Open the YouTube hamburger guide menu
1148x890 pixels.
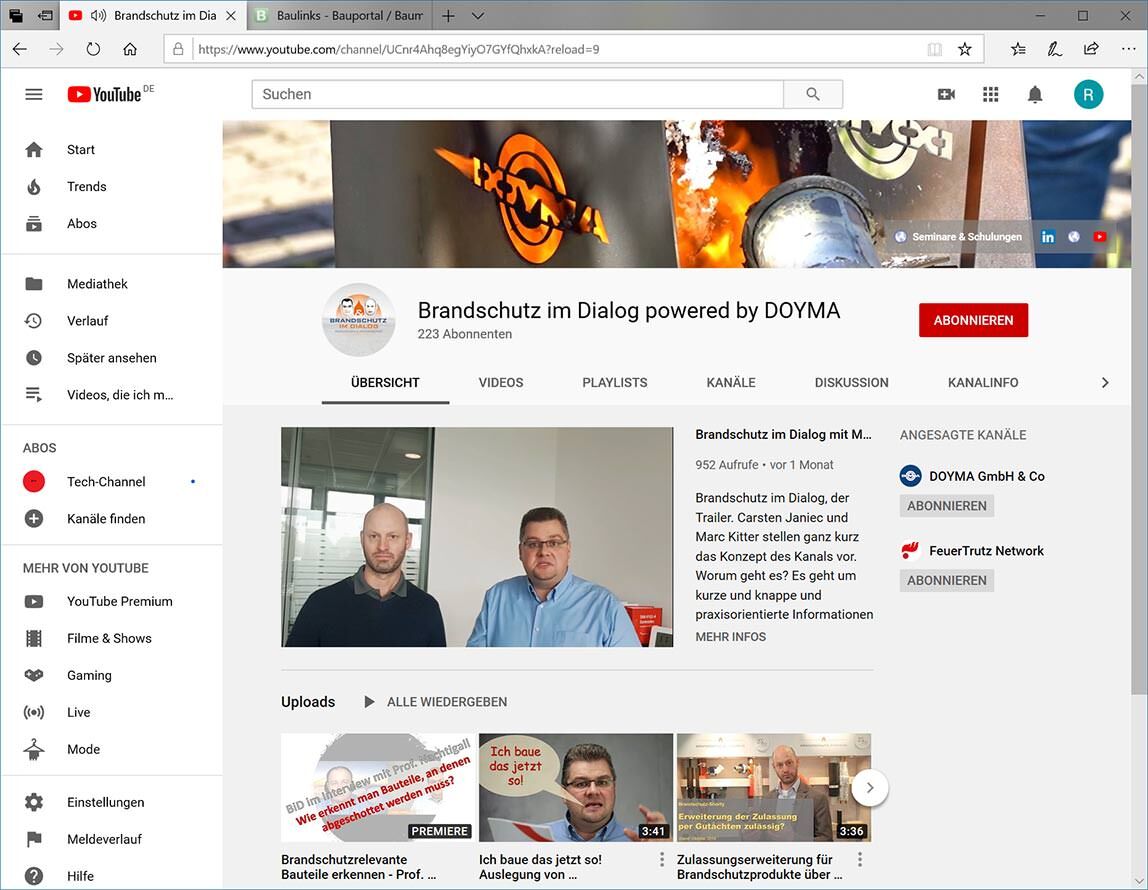click(x=34, y=94)
